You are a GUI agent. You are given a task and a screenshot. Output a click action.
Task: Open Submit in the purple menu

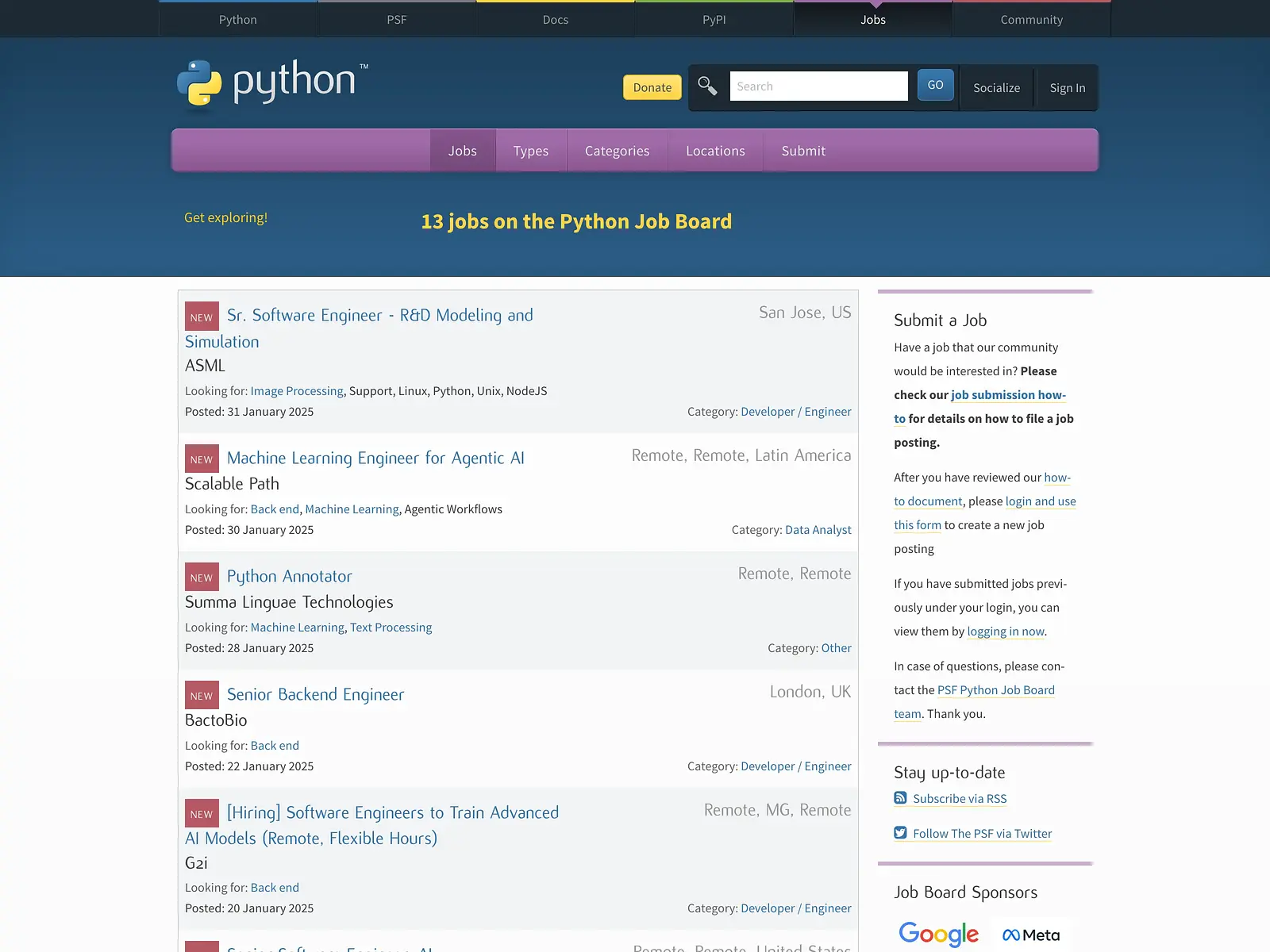coord(803,151)
